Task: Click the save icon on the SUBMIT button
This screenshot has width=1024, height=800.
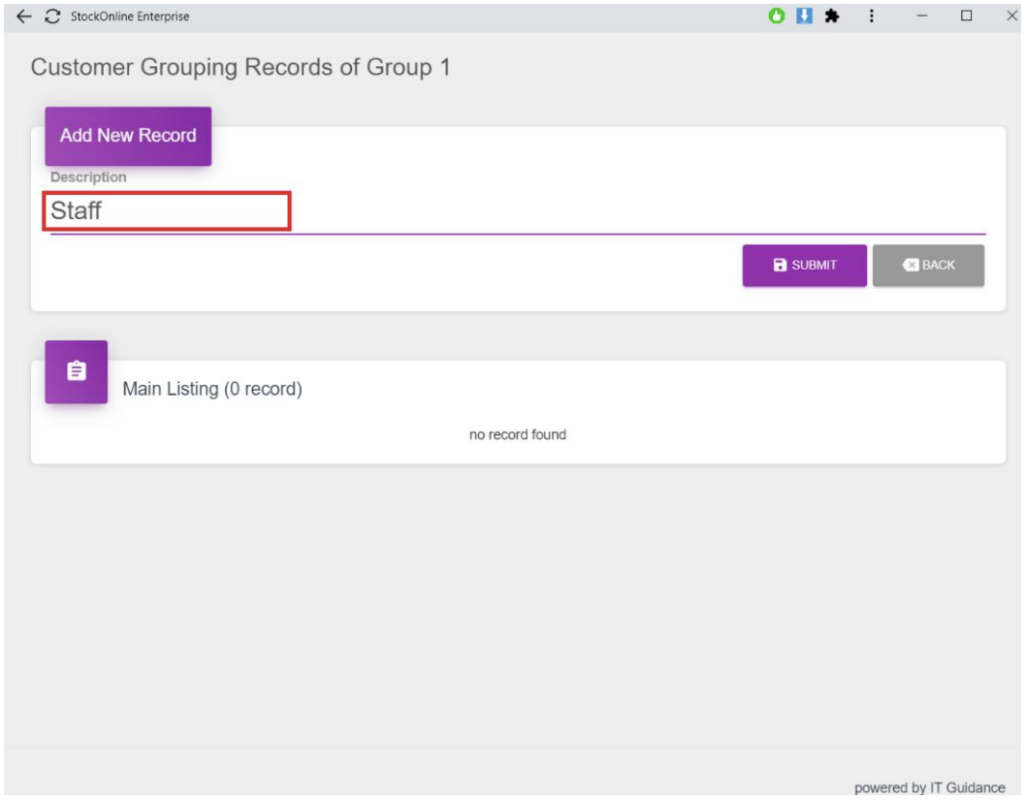Action: coord(780,266)
